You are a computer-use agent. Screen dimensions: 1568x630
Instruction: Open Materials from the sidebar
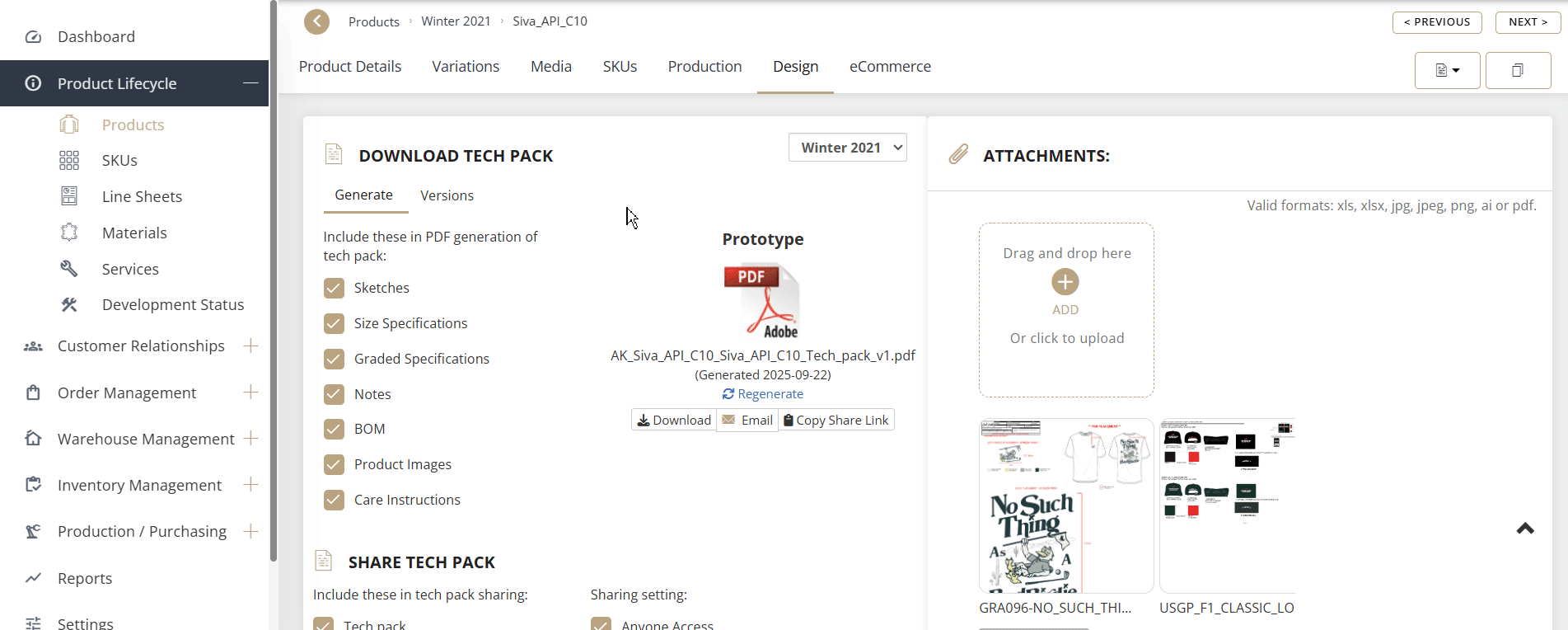point(134,233)
